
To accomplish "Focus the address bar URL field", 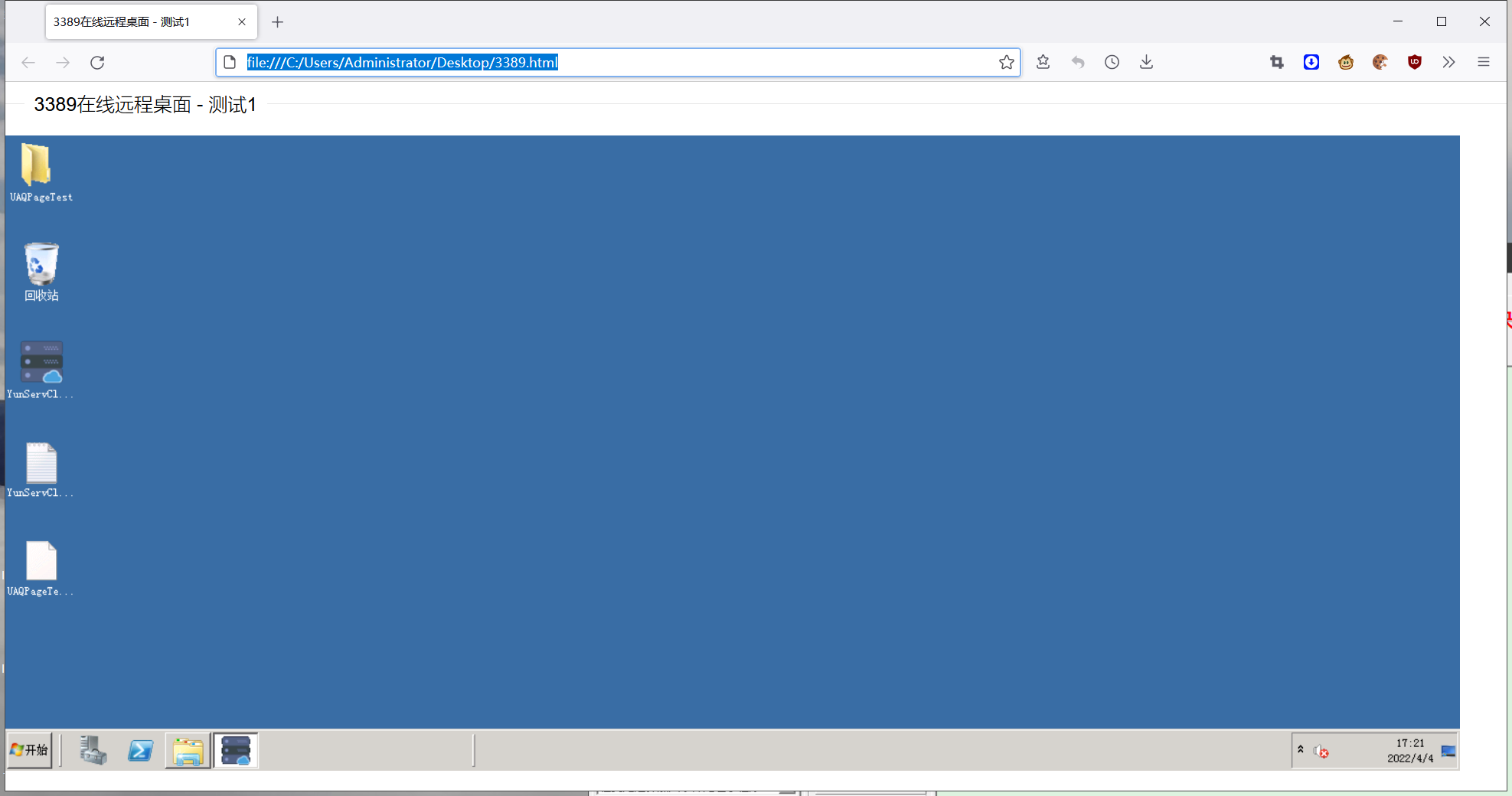I will (x=619, y=63).
